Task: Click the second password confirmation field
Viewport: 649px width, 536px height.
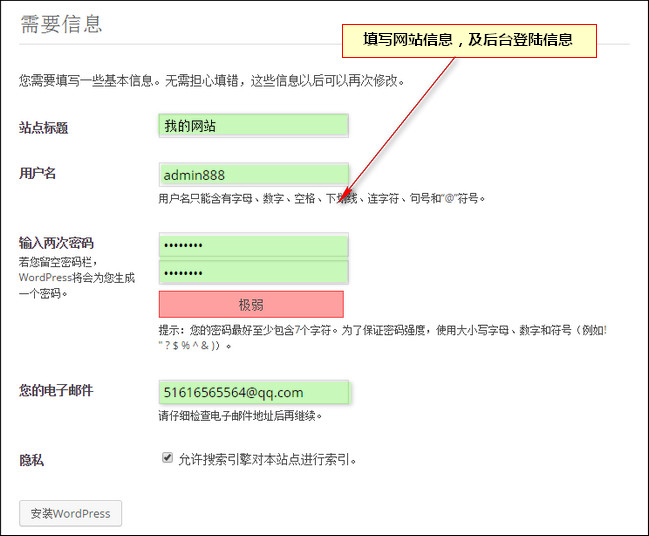Action: [x=253, y=272]
